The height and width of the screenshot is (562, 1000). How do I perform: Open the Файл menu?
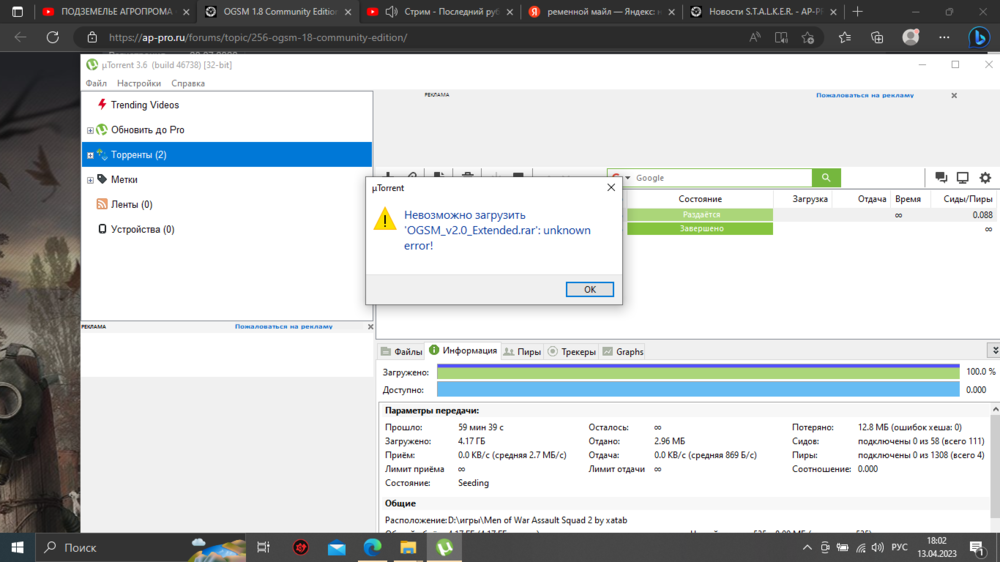point(96,84)
